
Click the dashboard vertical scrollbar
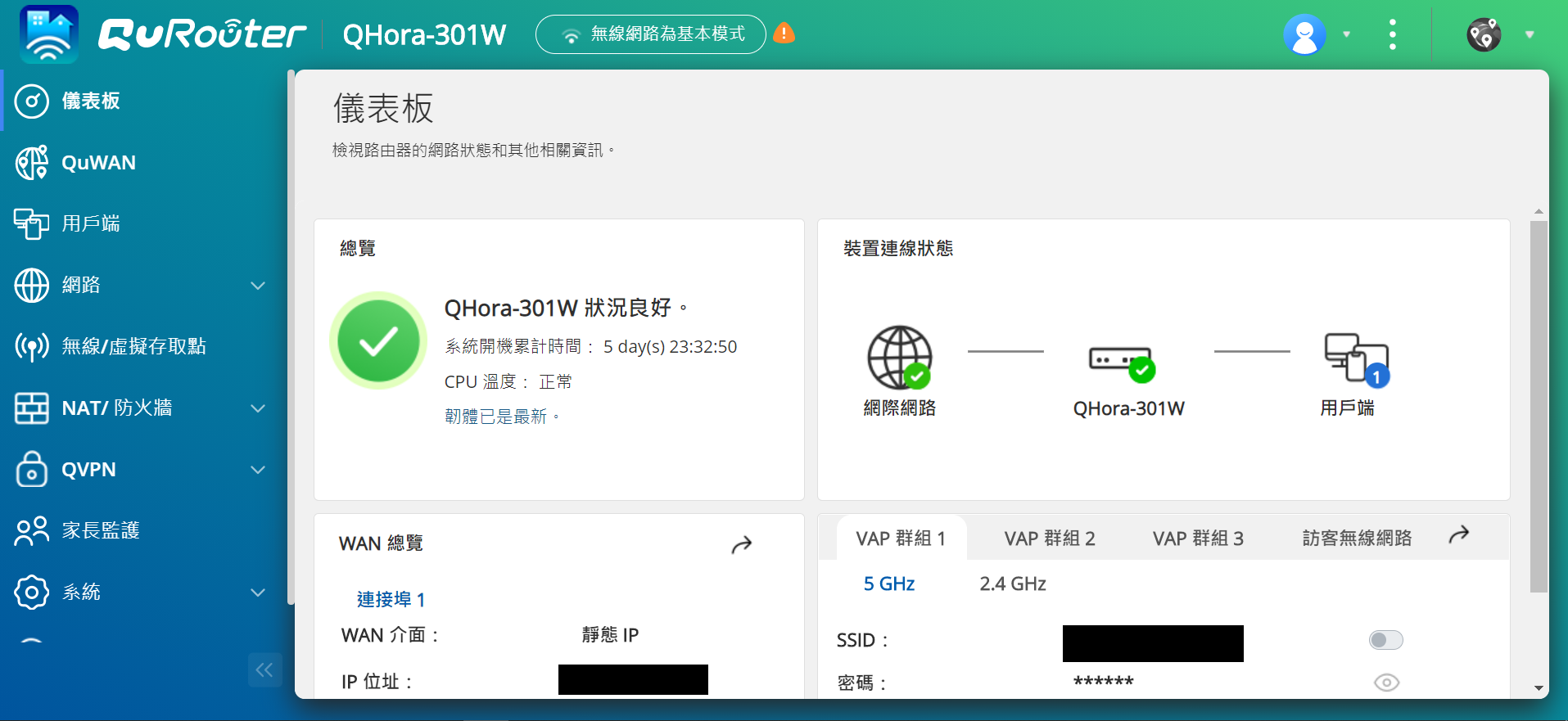[1539, 406]
